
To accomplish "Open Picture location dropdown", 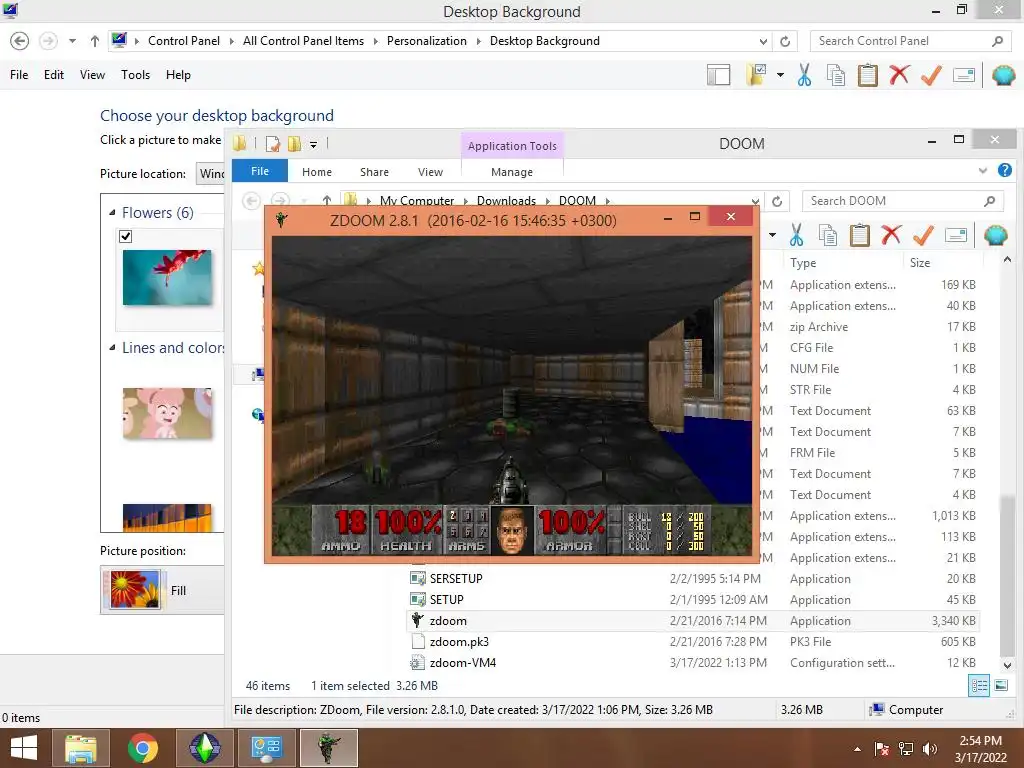I will [x=210, y=174].
